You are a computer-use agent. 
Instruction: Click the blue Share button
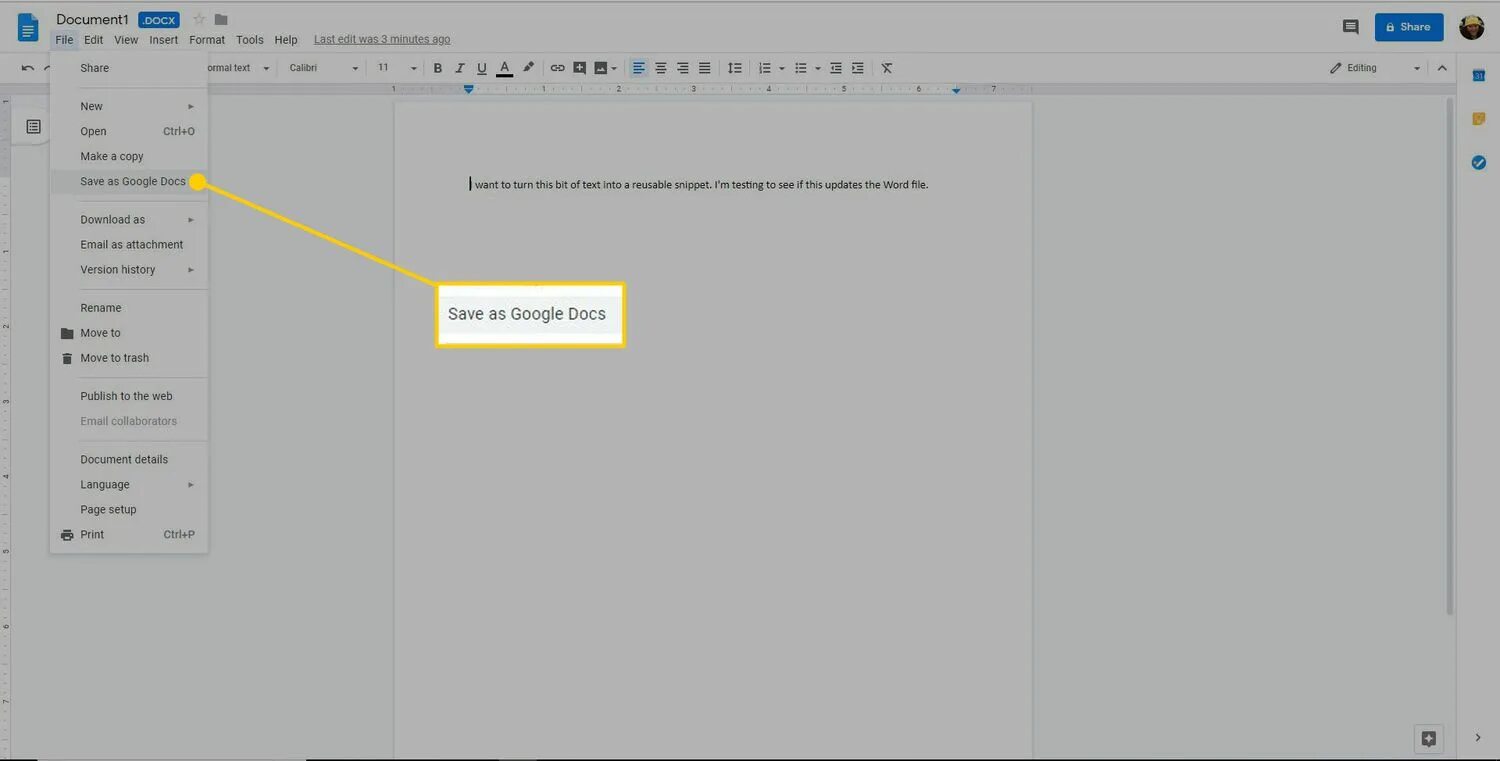click(1409, 27)
